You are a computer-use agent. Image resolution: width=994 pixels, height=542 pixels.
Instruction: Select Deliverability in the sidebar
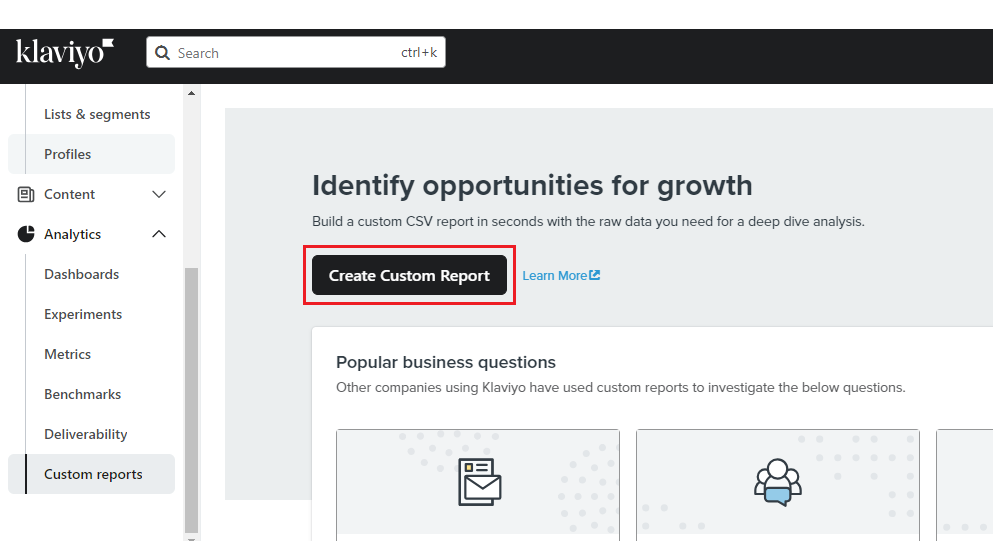pos(86,434)
